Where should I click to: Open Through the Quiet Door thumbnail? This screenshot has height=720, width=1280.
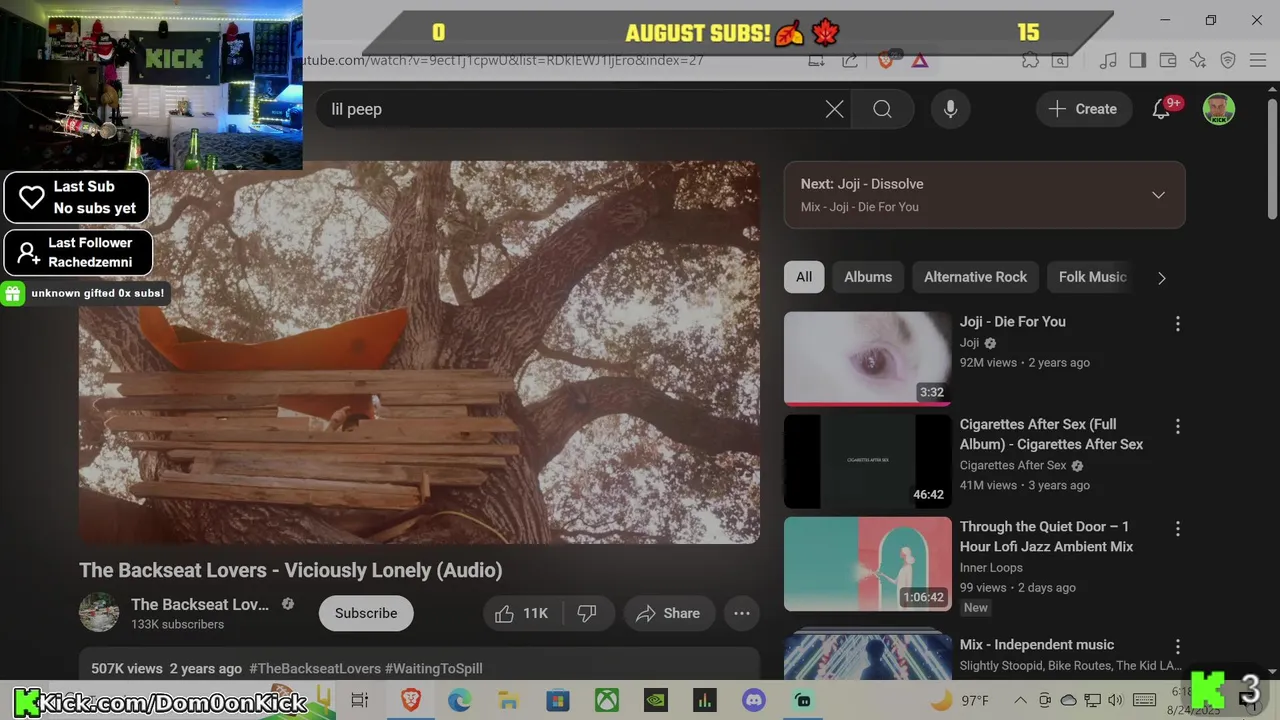coord(868,564)
